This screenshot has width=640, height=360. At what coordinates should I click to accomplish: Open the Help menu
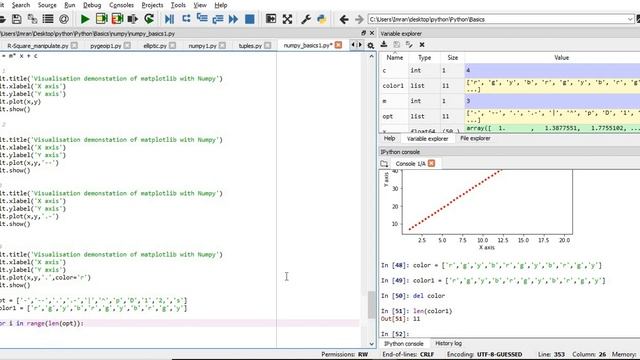pos(221,5)
